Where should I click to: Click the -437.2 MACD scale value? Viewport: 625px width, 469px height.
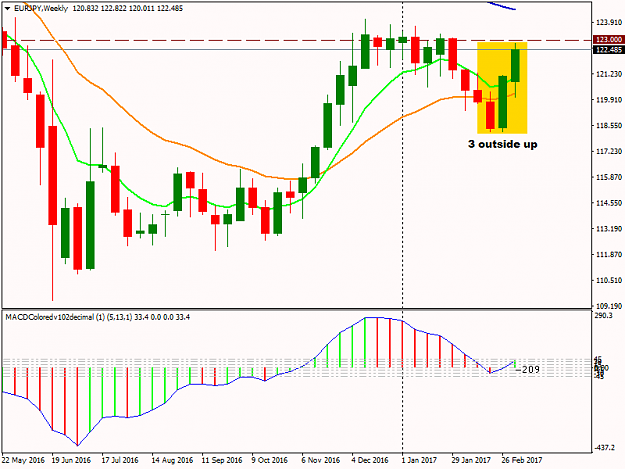click(x=605, y=448)
